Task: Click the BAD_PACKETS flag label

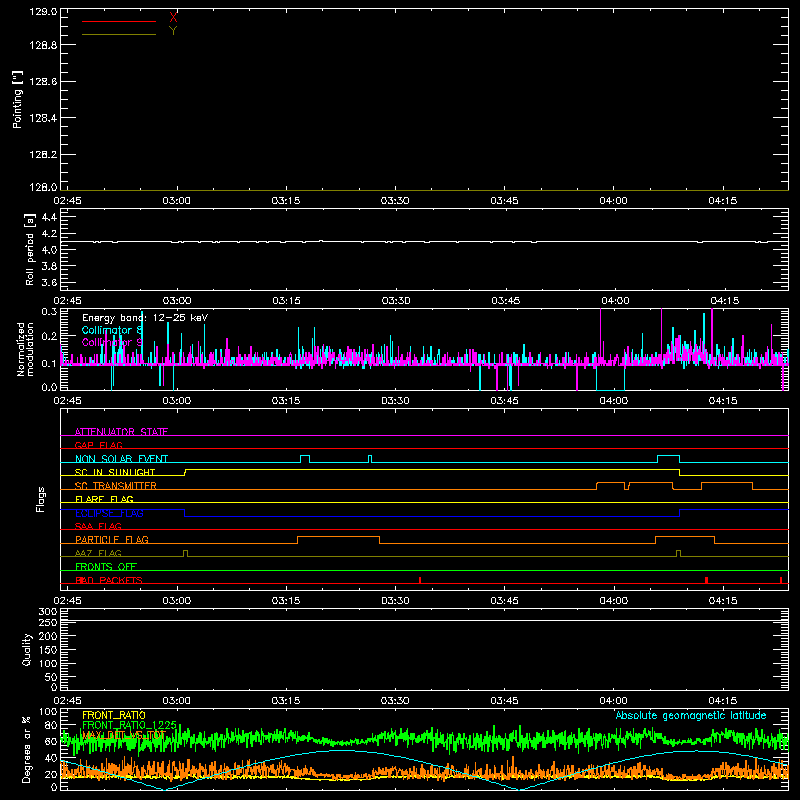Action: tap(109, 580)
